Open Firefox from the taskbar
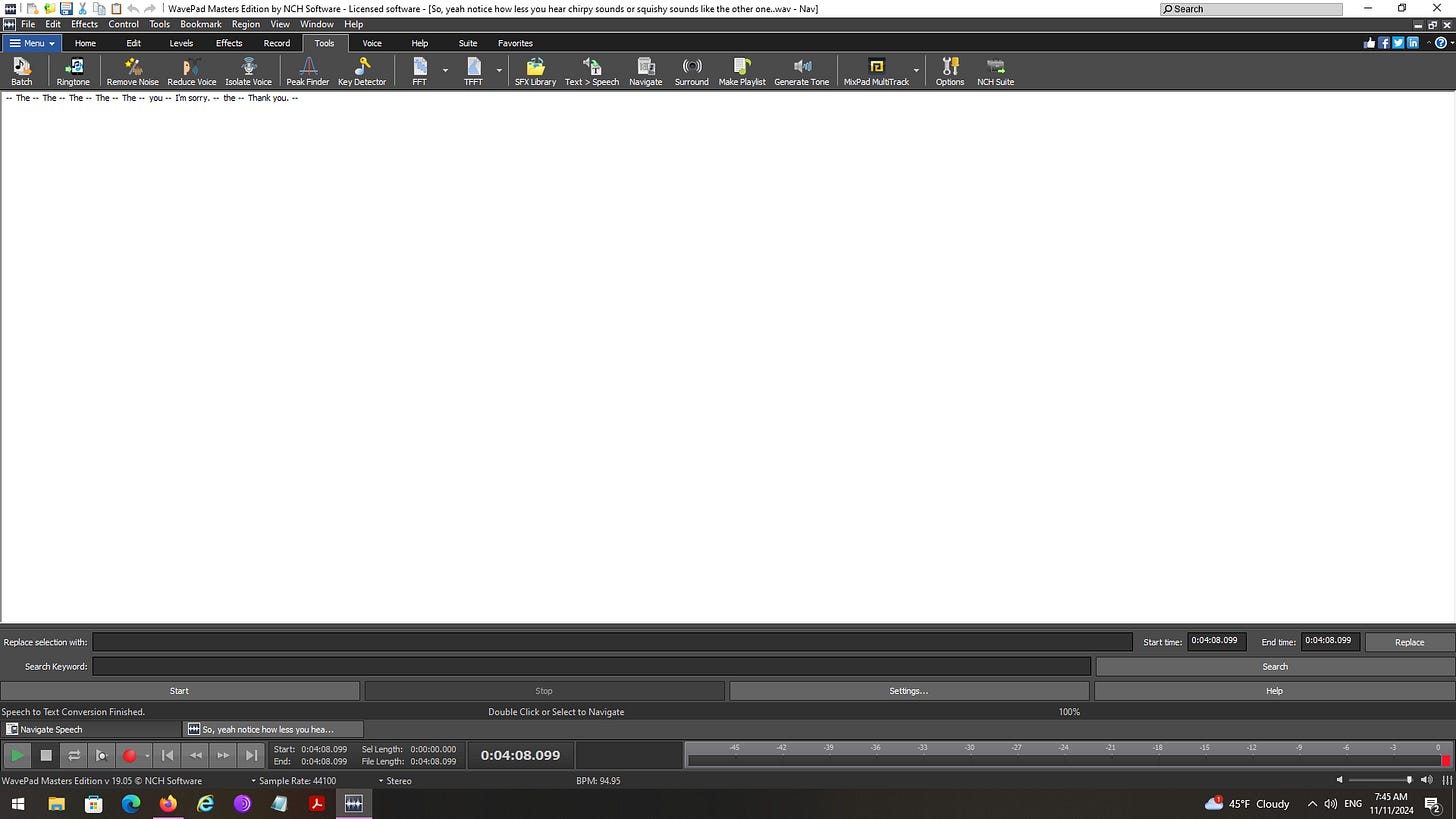 (x=168, y=803)
